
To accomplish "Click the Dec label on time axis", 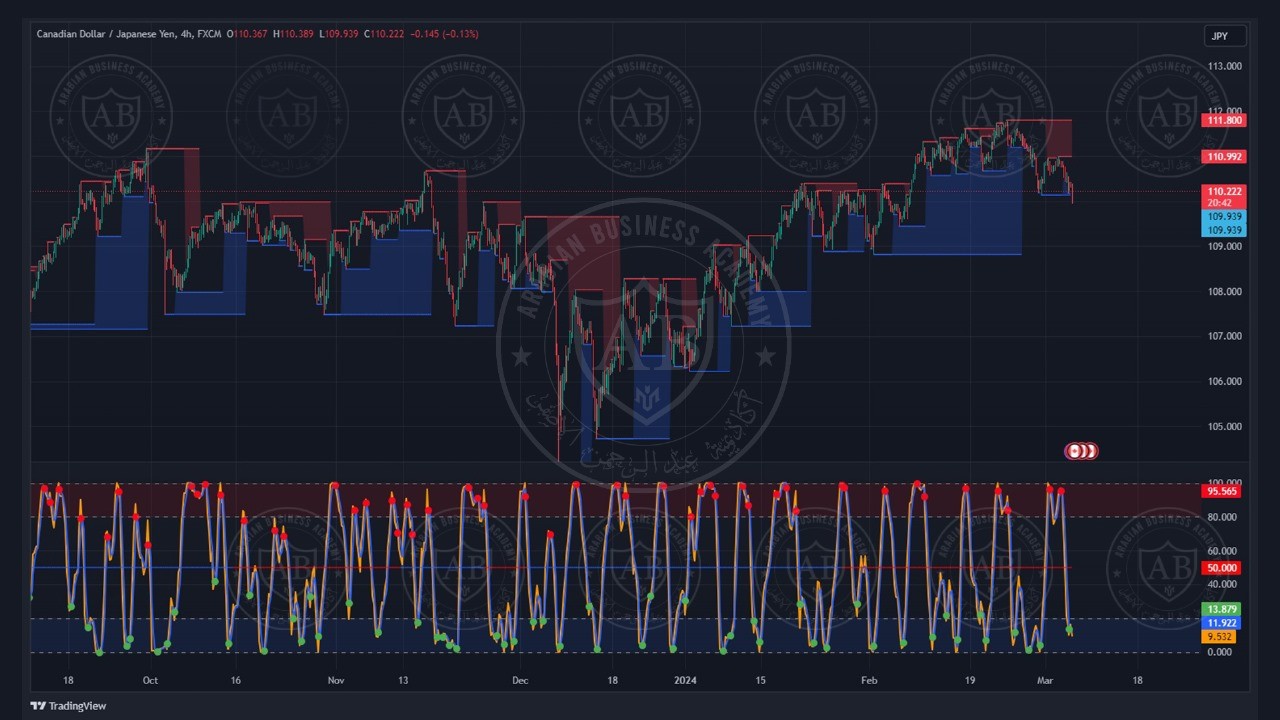I will 520,680.
